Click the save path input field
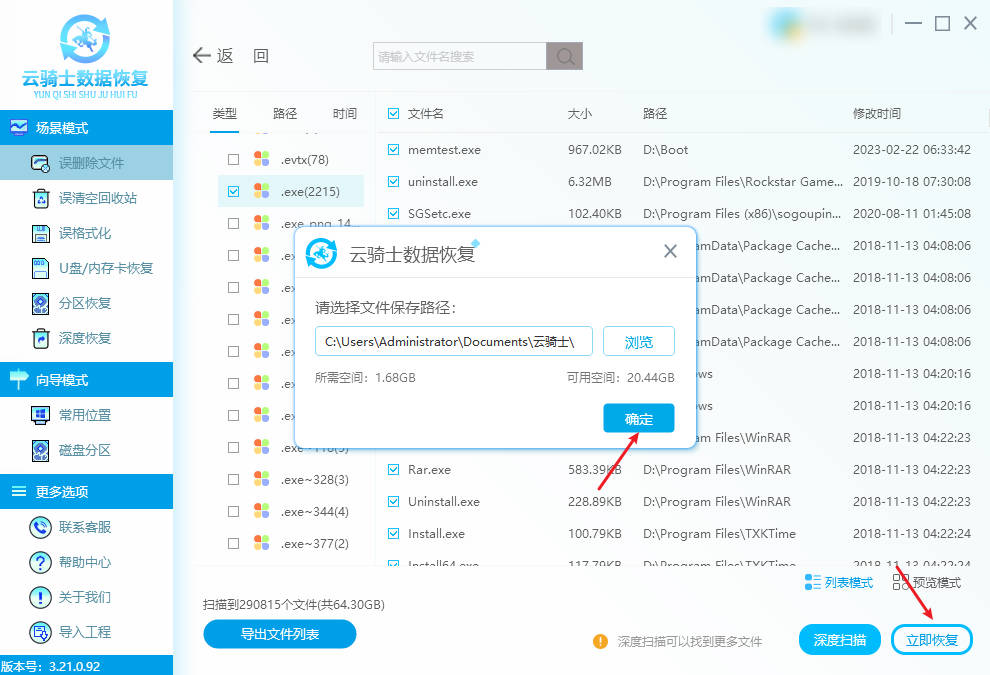 coord(454,342)
